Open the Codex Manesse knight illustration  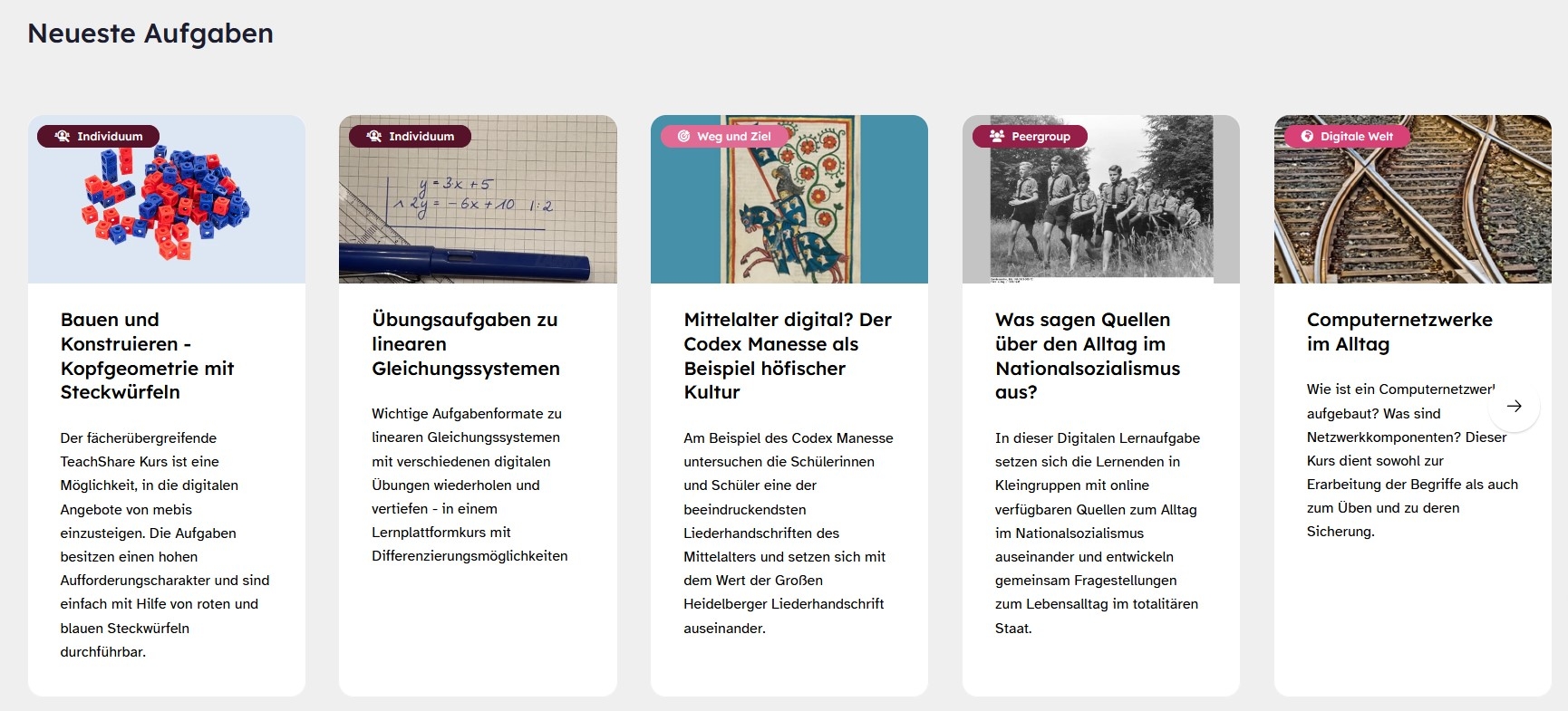pos(789,199)
